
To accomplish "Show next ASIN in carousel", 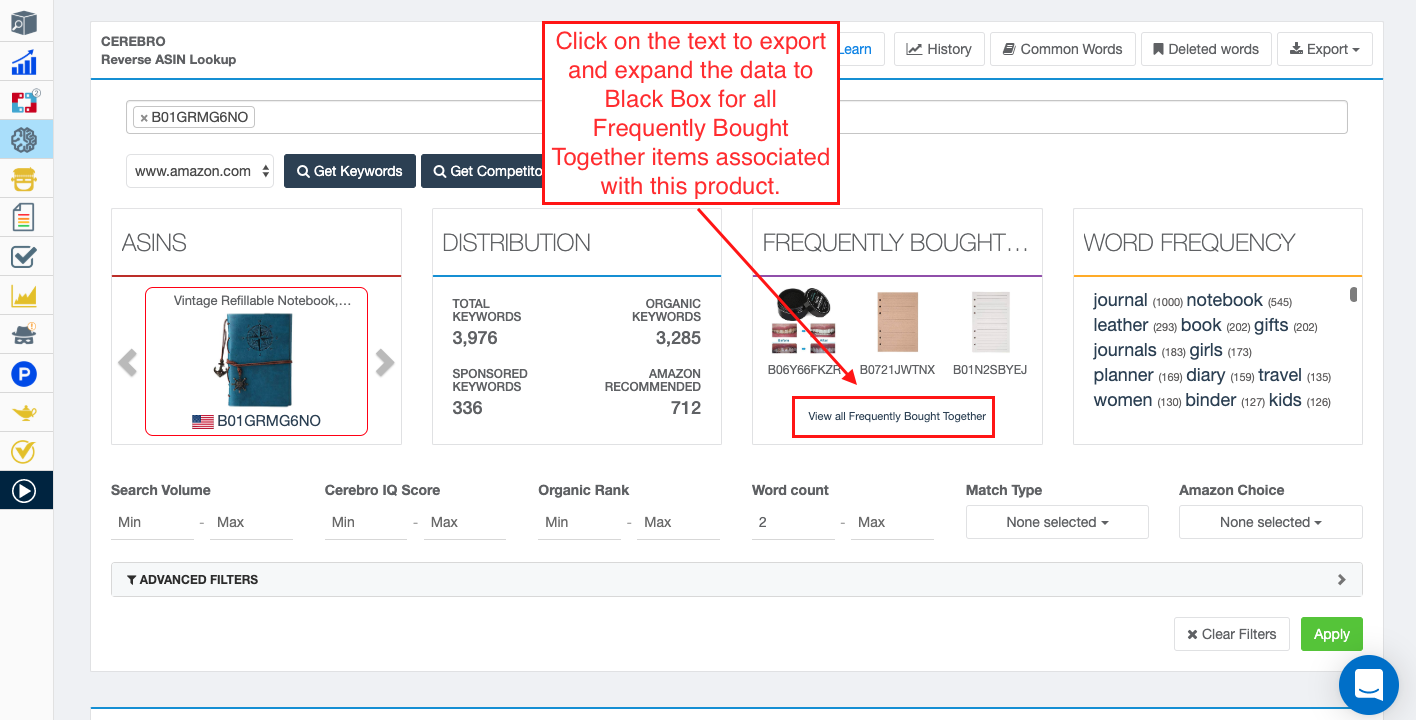I will point(385,362).
